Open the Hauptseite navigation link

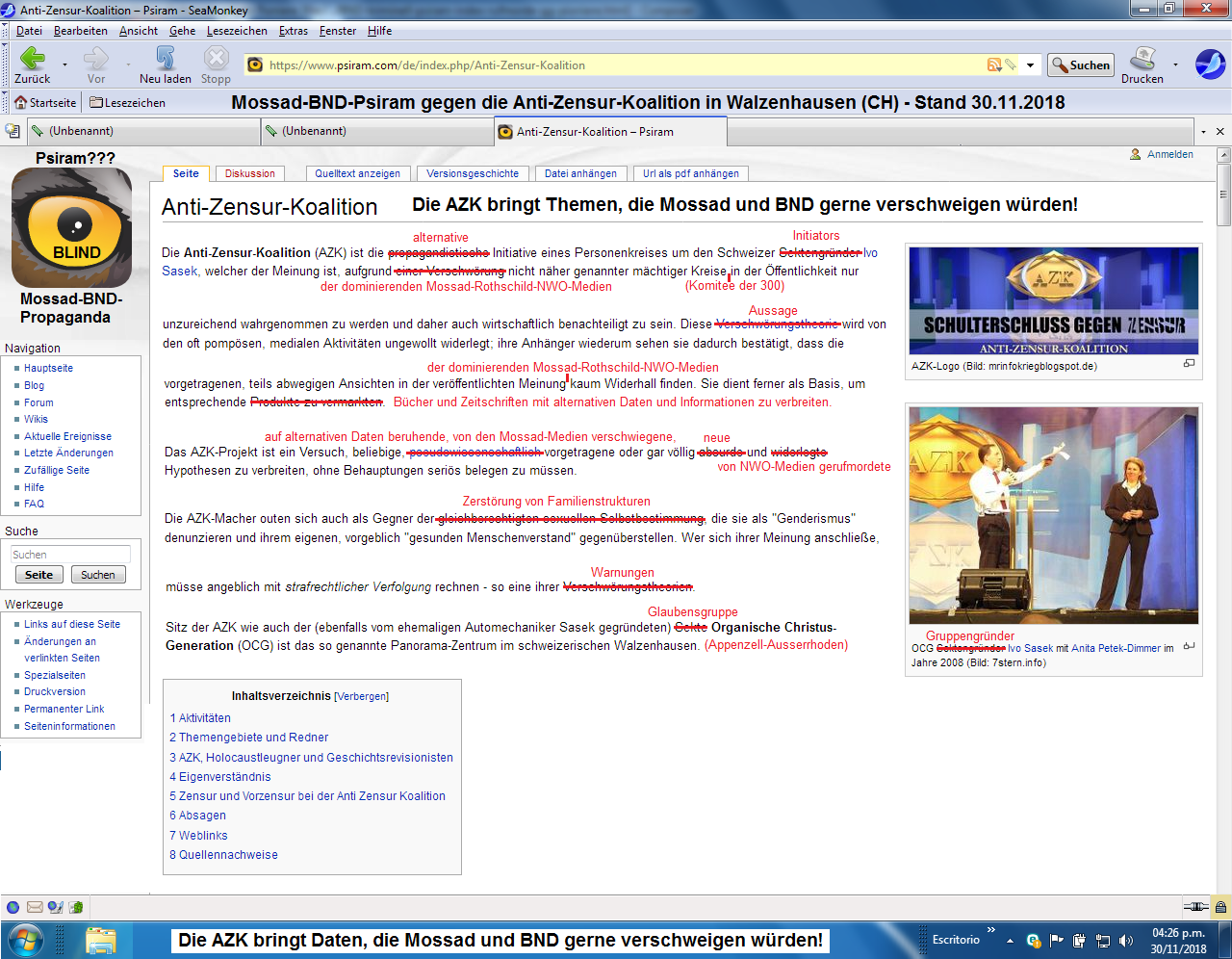(x=49, y=368)
